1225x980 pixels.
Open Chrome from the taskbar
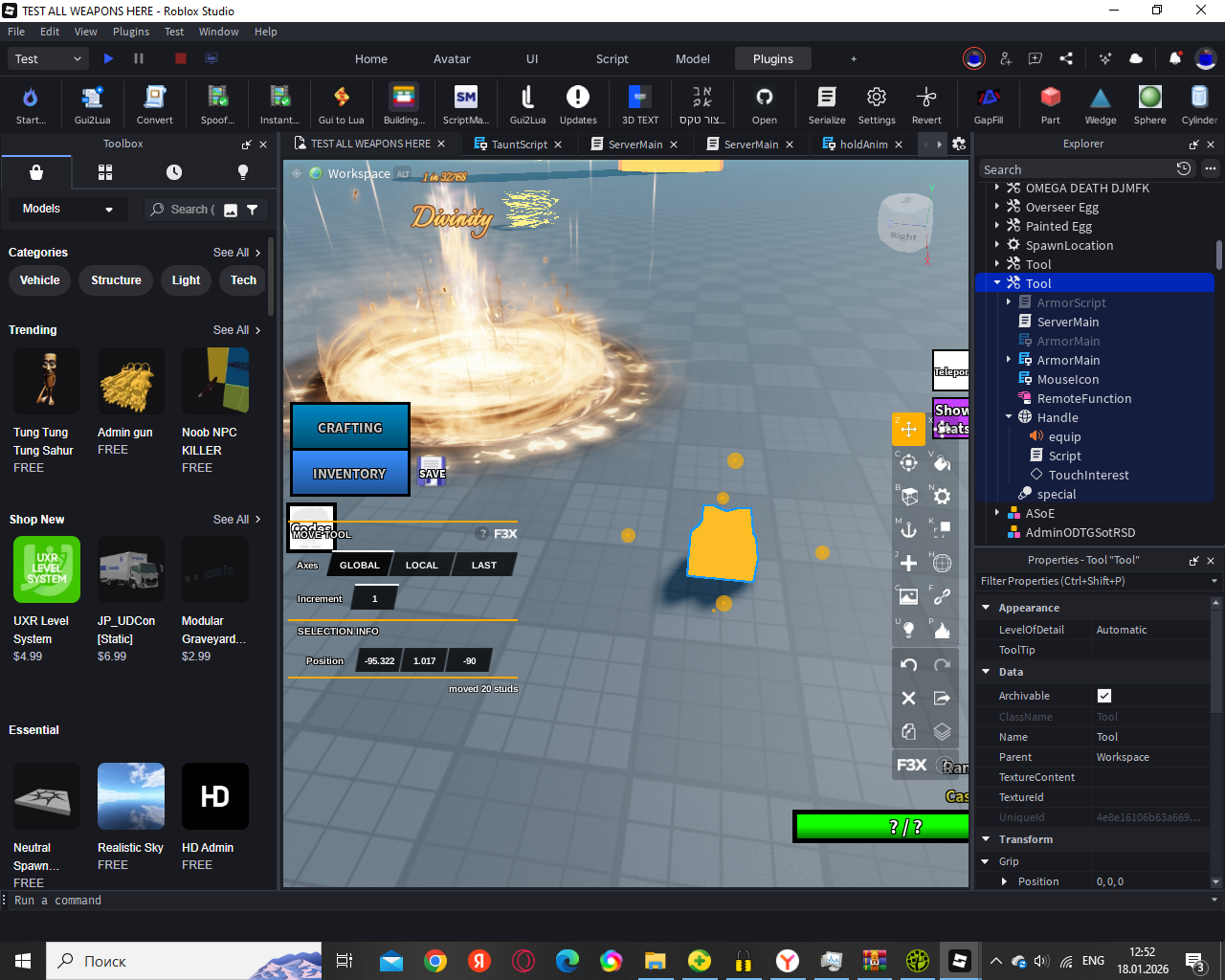pos(435,961)
